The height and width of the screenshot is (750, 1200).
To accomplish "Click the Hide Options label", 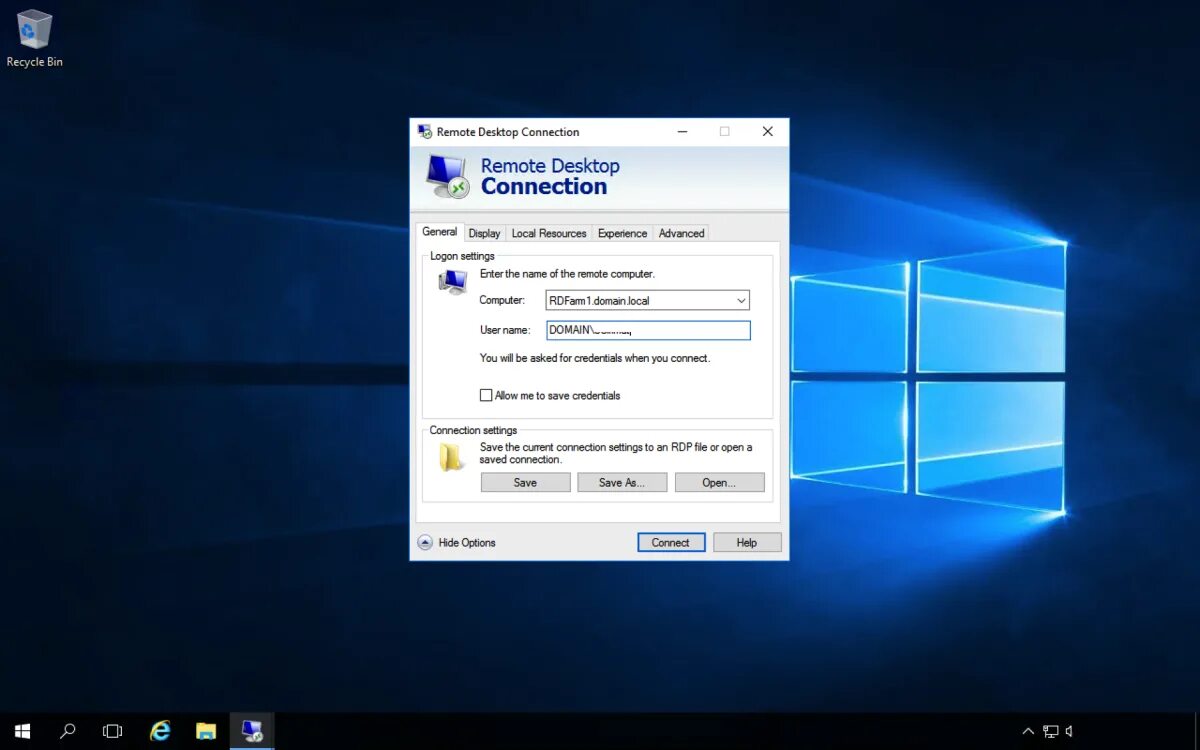I will (x=467, y=542).
